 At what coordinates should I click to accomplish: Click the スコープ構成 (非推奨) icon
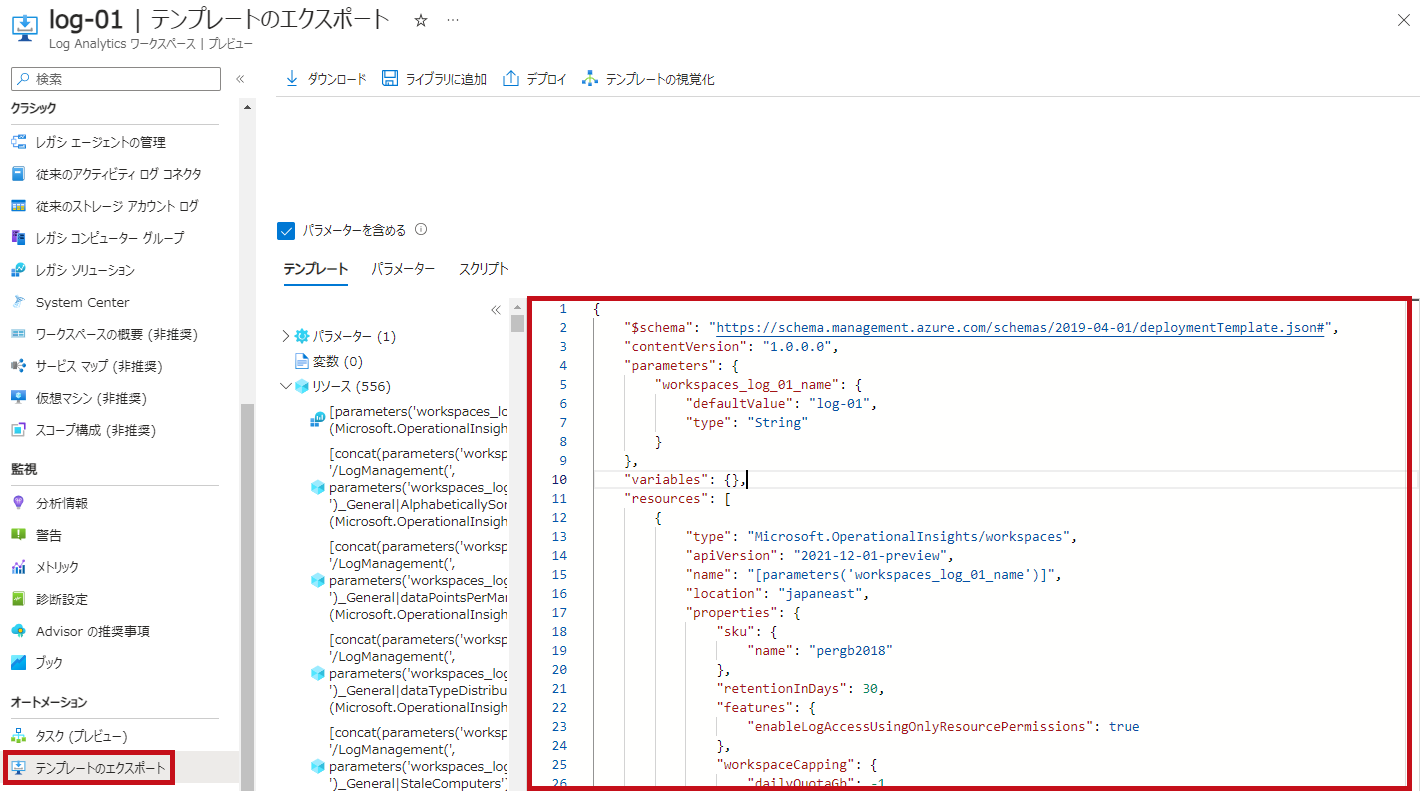pos(18,430)
